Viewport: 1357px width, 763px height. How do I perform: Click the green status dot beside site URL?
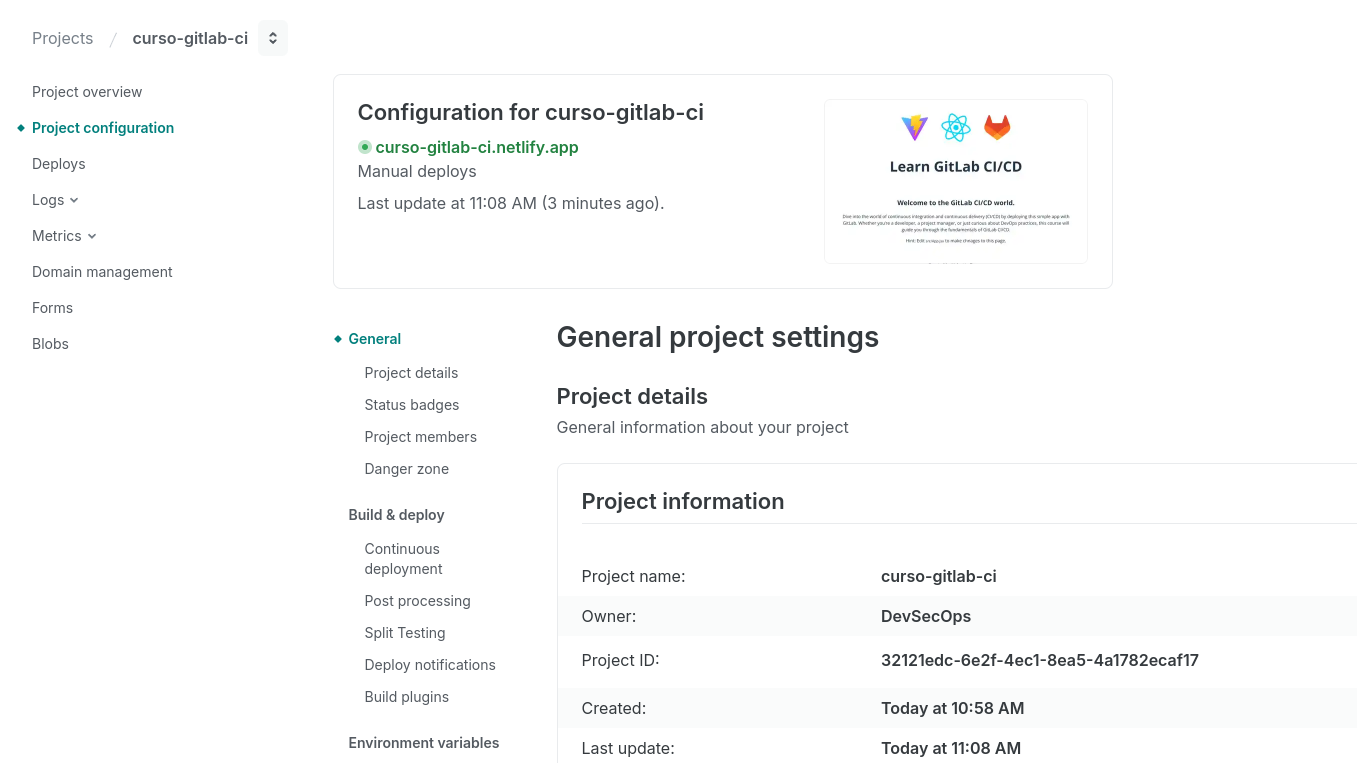[x=364, y=147]
